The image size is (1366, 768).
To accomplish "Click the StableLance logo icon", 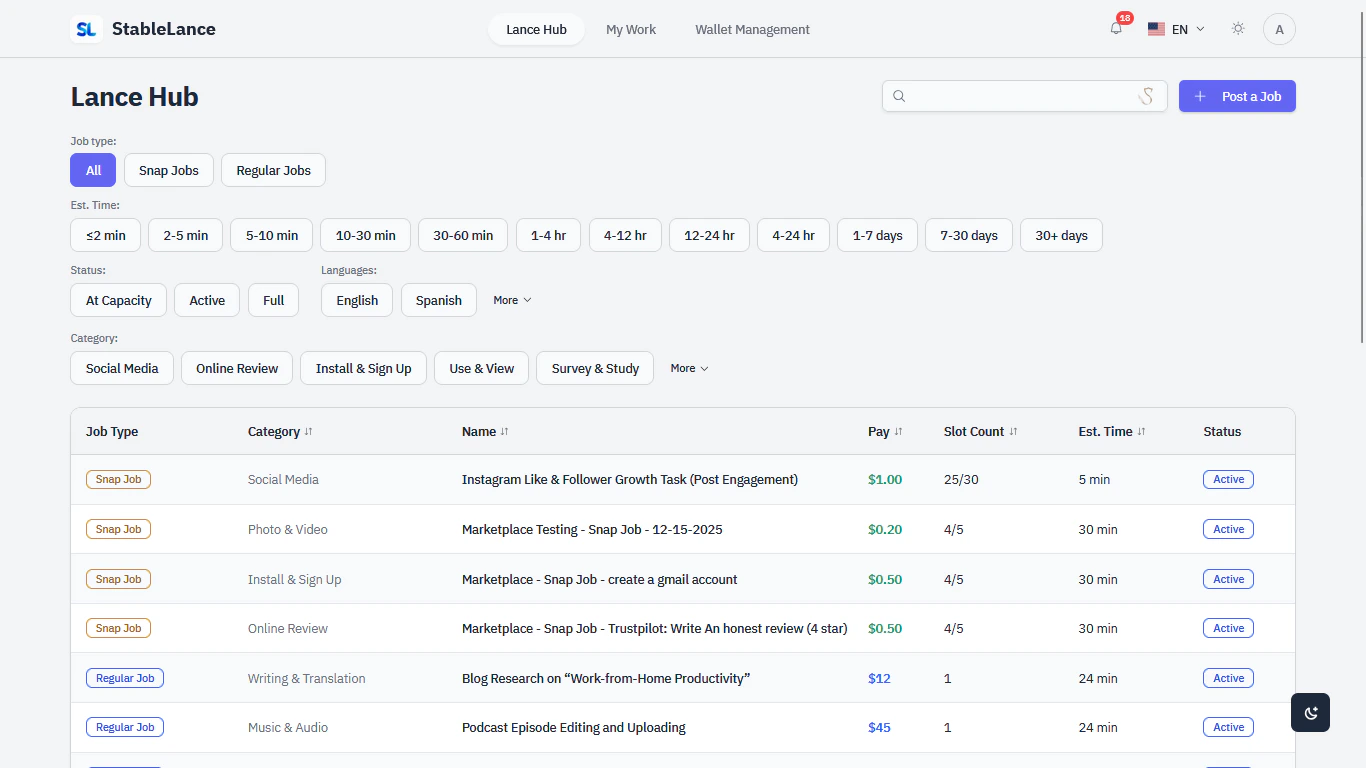I will (x=87, y=29).
